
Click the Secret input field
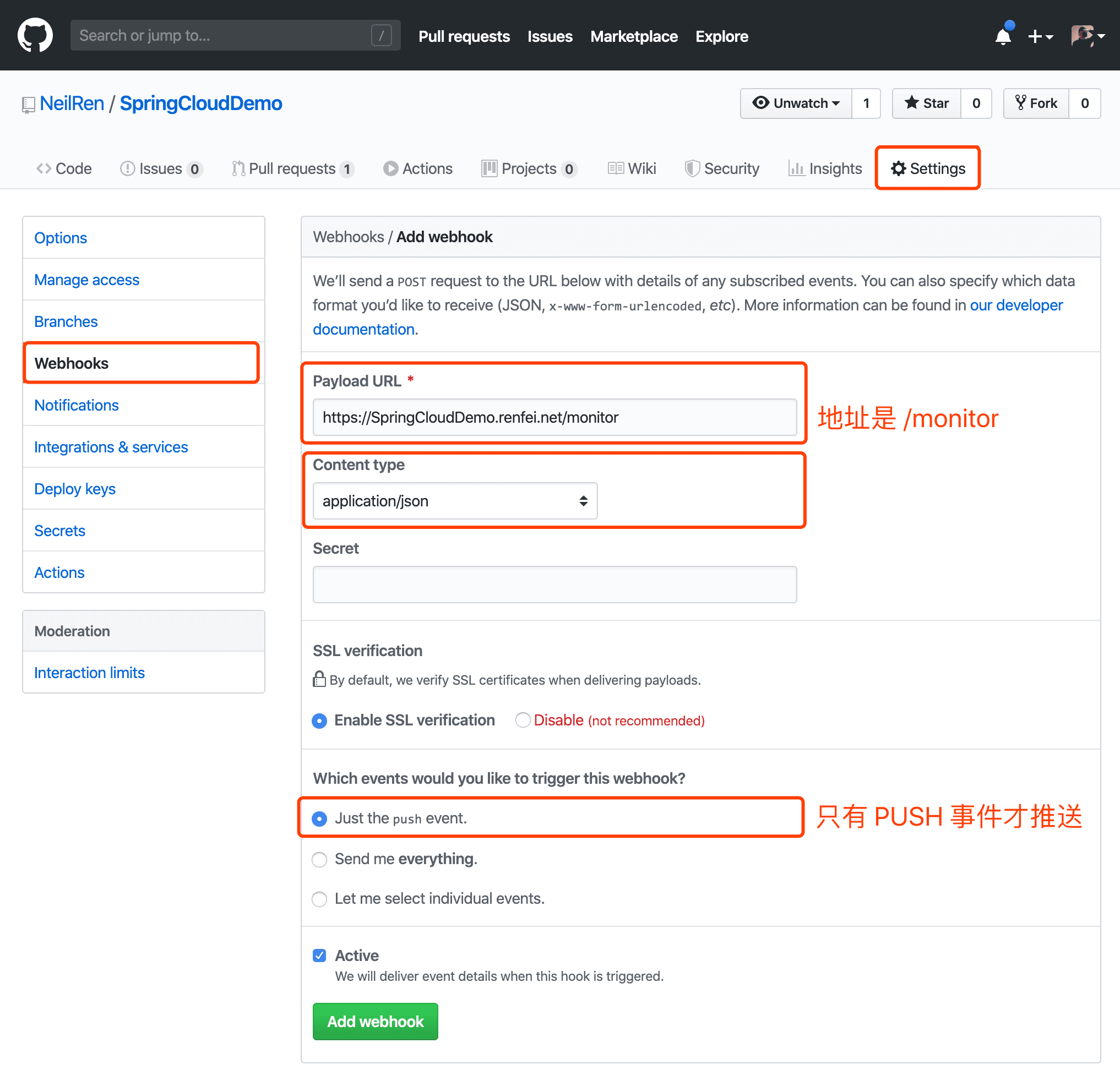pyautogui.click(x=554, y=585)
